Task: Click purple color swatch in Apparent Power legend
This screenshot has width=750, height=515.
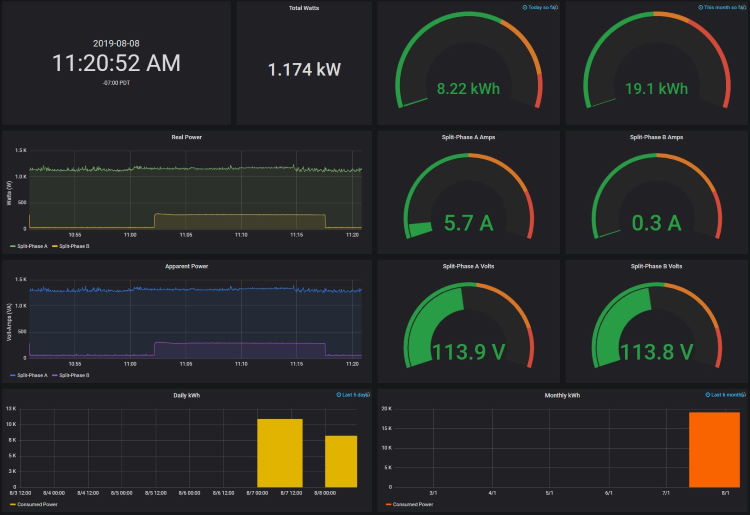Action: [x=55, y=375]
